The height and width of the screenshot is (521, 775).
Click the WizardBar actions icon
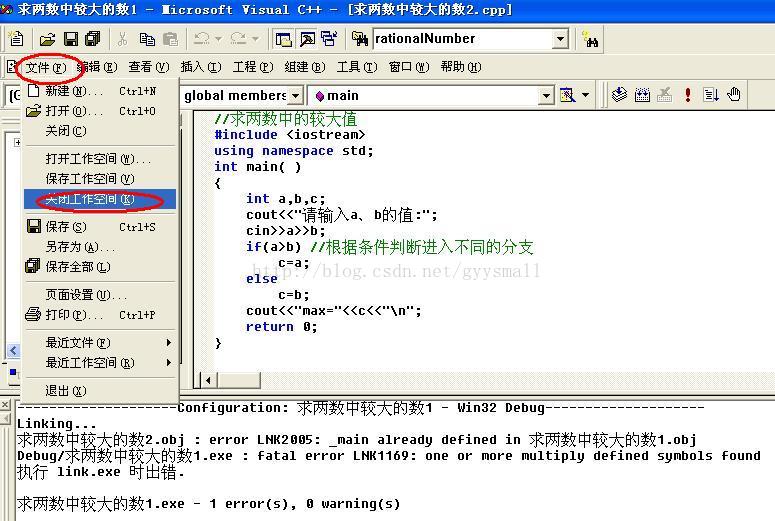567,94
